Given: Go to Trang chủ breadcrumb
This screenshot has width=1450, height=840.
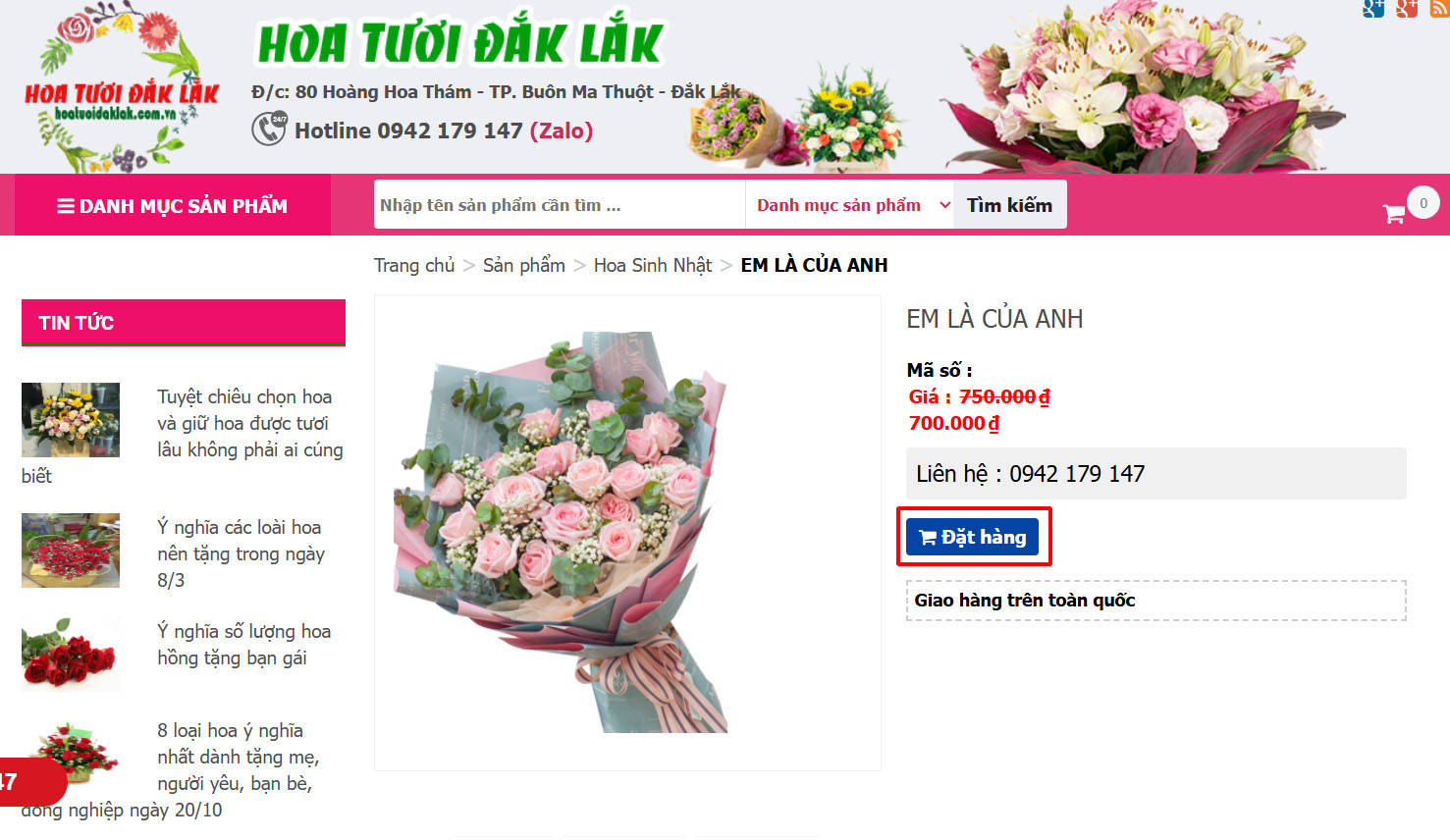Looking at the screenshot, I should coord(414,265).
